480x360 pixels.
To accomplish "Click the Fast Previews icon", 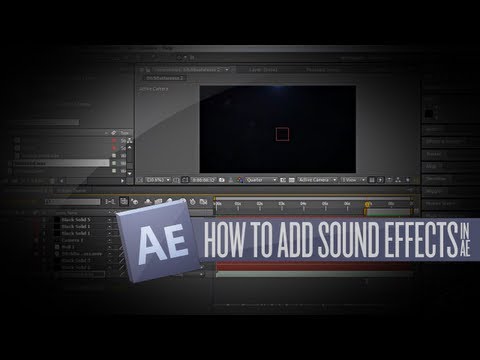I will coord(380,180).
